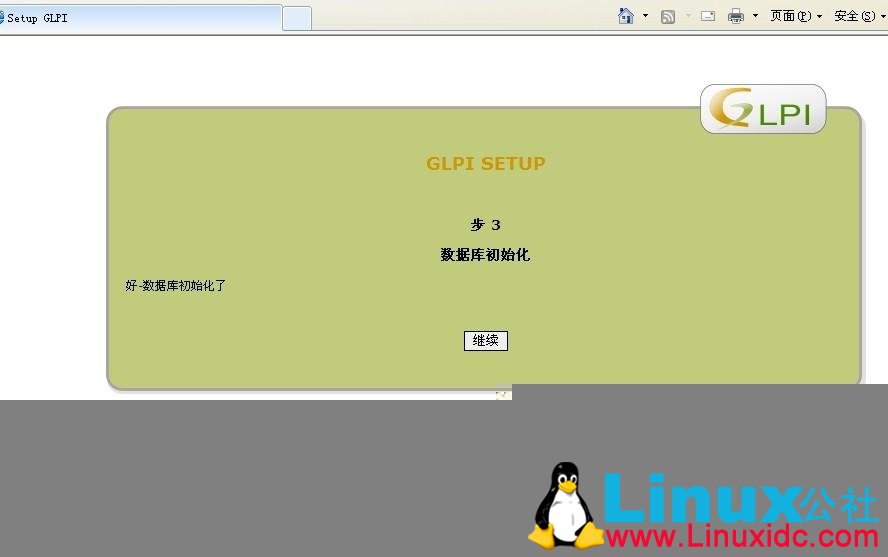888x557 pixels.
Task: Open the 页面(P) menu
Action: click(x=796, y=16)
